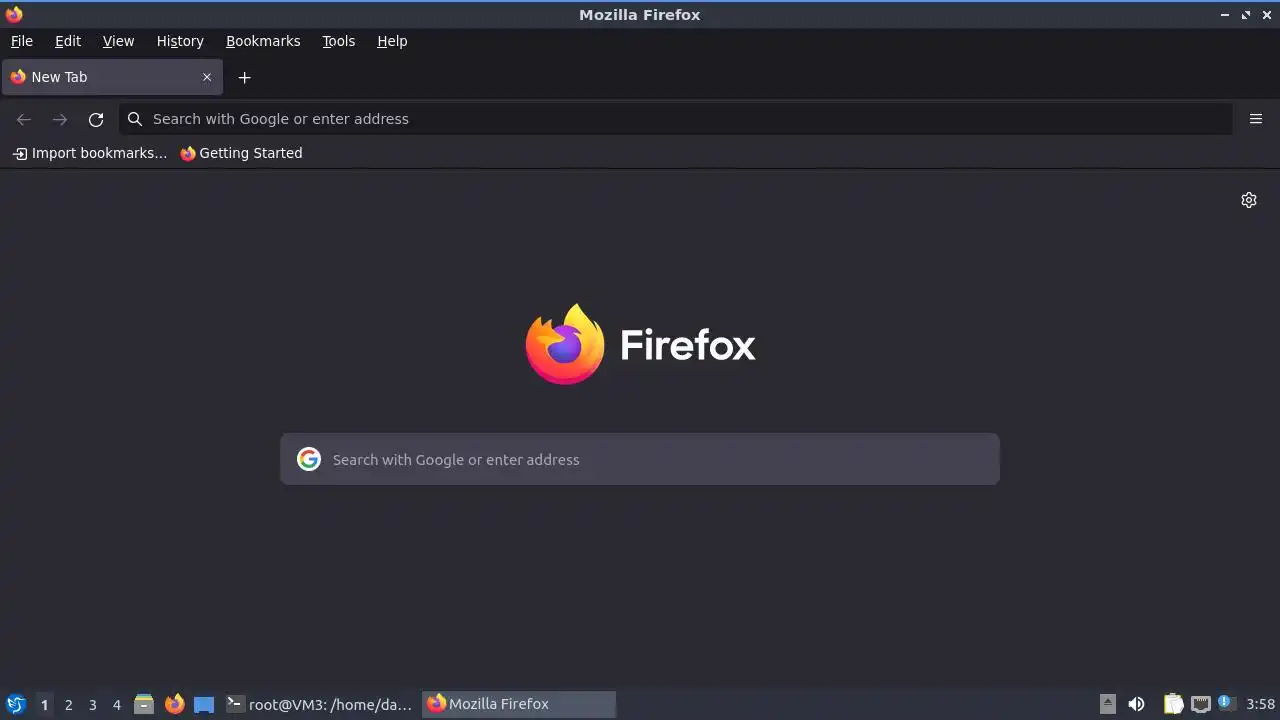Open the Bookmarks menu
This screenshot has height=720, width=1280.
(x=263, y=41)
